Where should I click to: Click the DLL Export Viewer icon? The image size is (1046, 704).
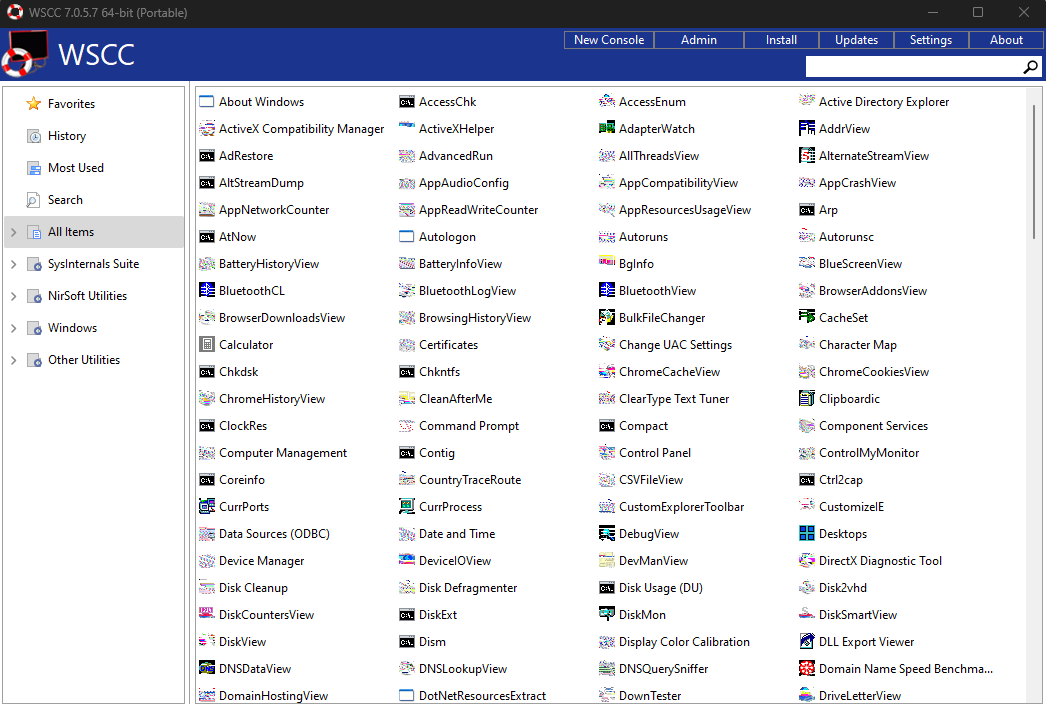click(807, 641)
